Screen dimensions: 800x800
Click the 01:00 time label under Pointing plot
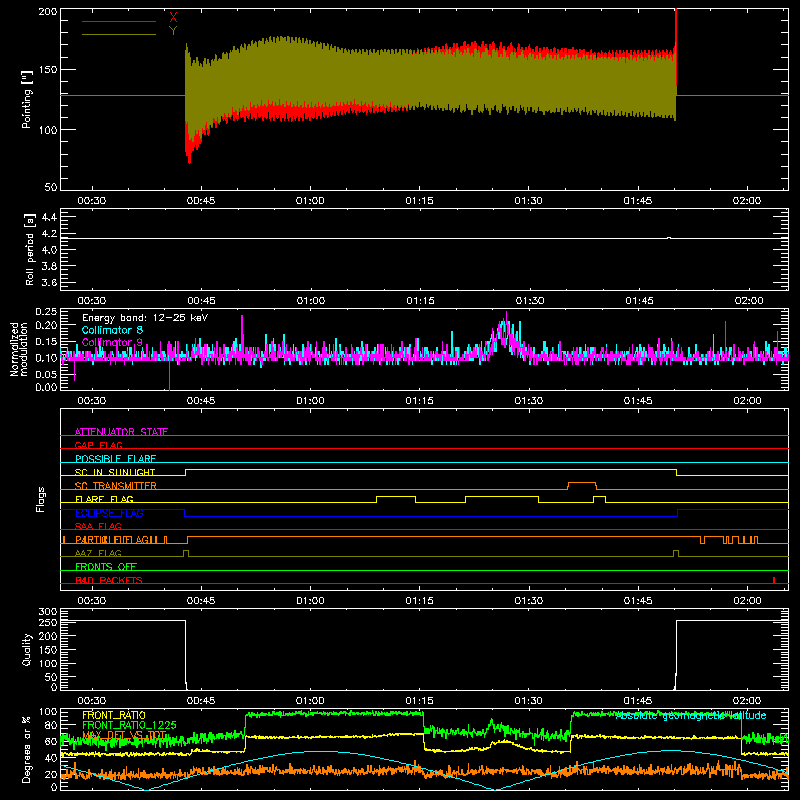310,201
